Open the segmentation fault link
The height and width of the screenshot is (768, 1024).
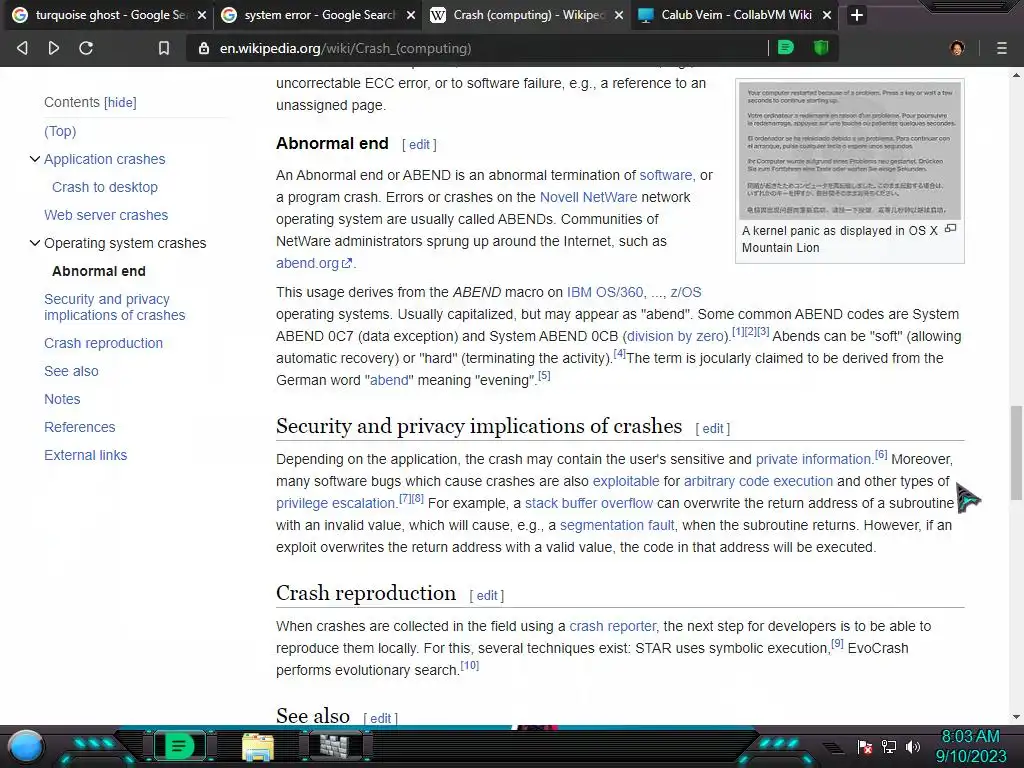click(616, 526)
